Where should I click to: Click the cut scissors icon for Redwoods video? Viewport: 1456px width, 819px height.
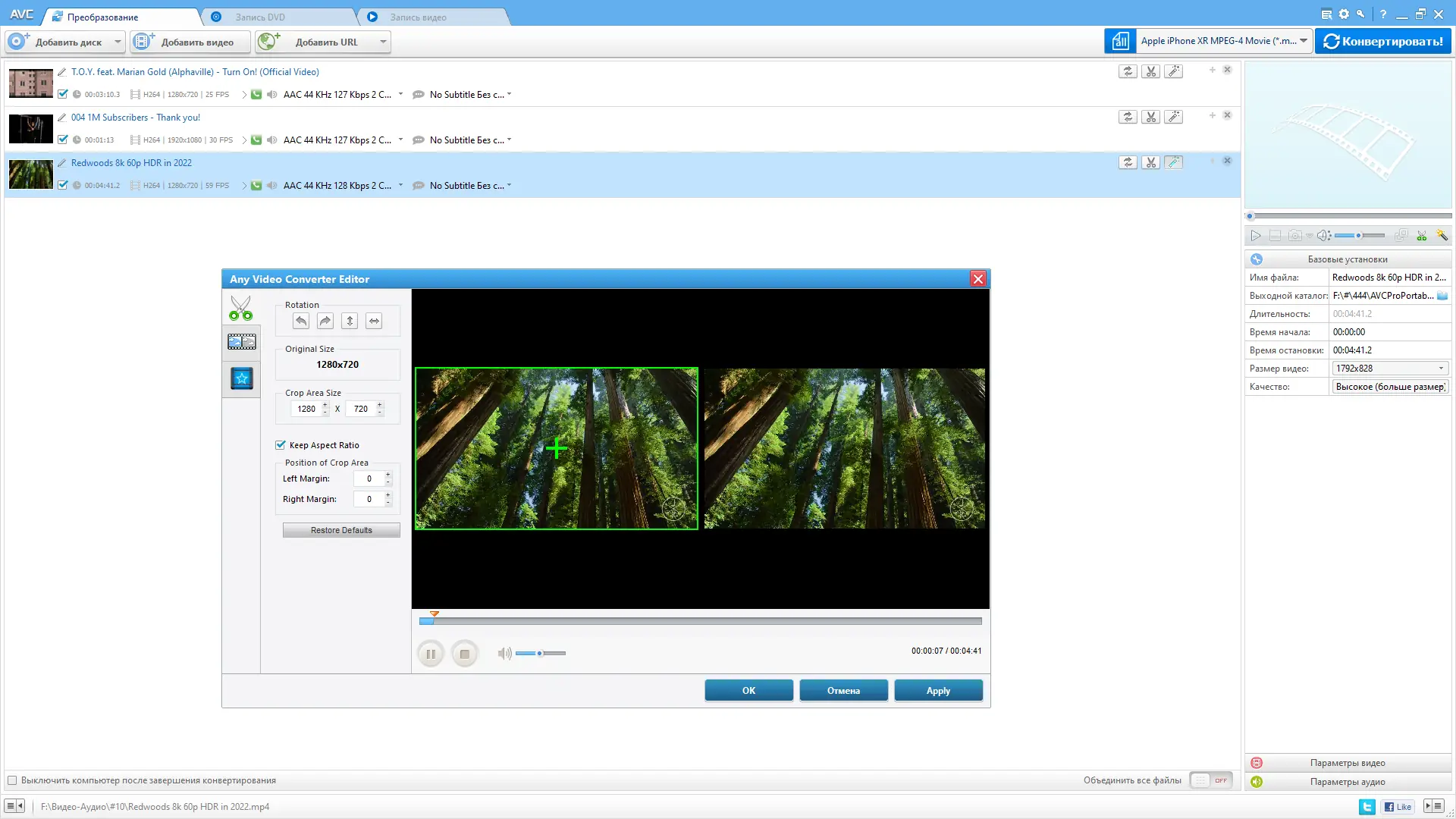pyautogui.click(x=1150, y=162)
